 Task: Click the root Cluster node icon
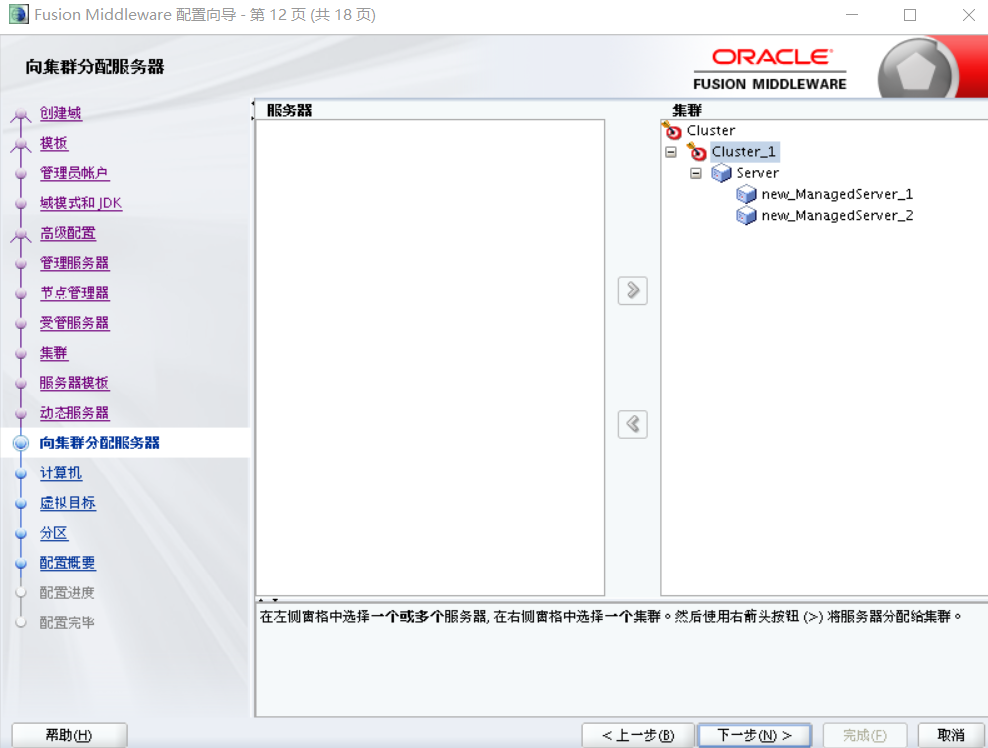[x=671, y=130]
